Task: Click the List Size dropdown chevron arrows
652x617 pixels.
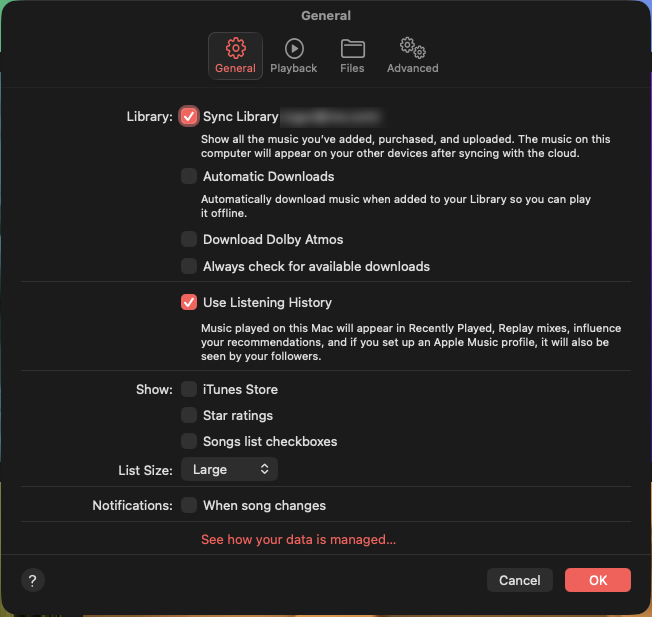Action: click(x=265, y=470)
